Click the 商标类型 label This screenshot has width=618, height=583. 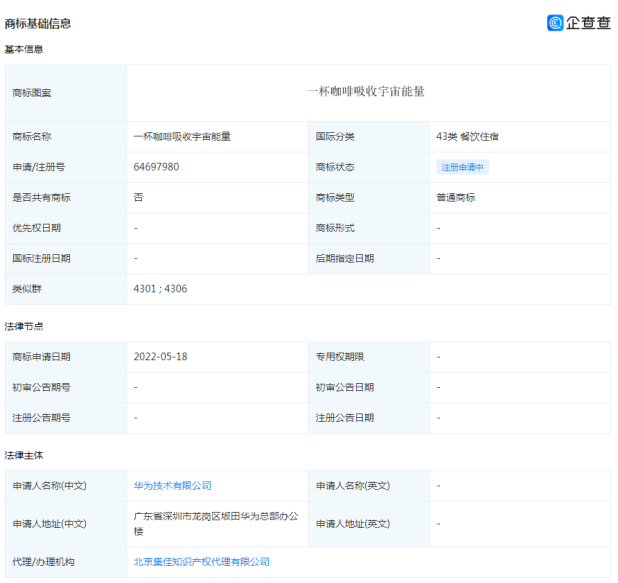tap(335, 197)
